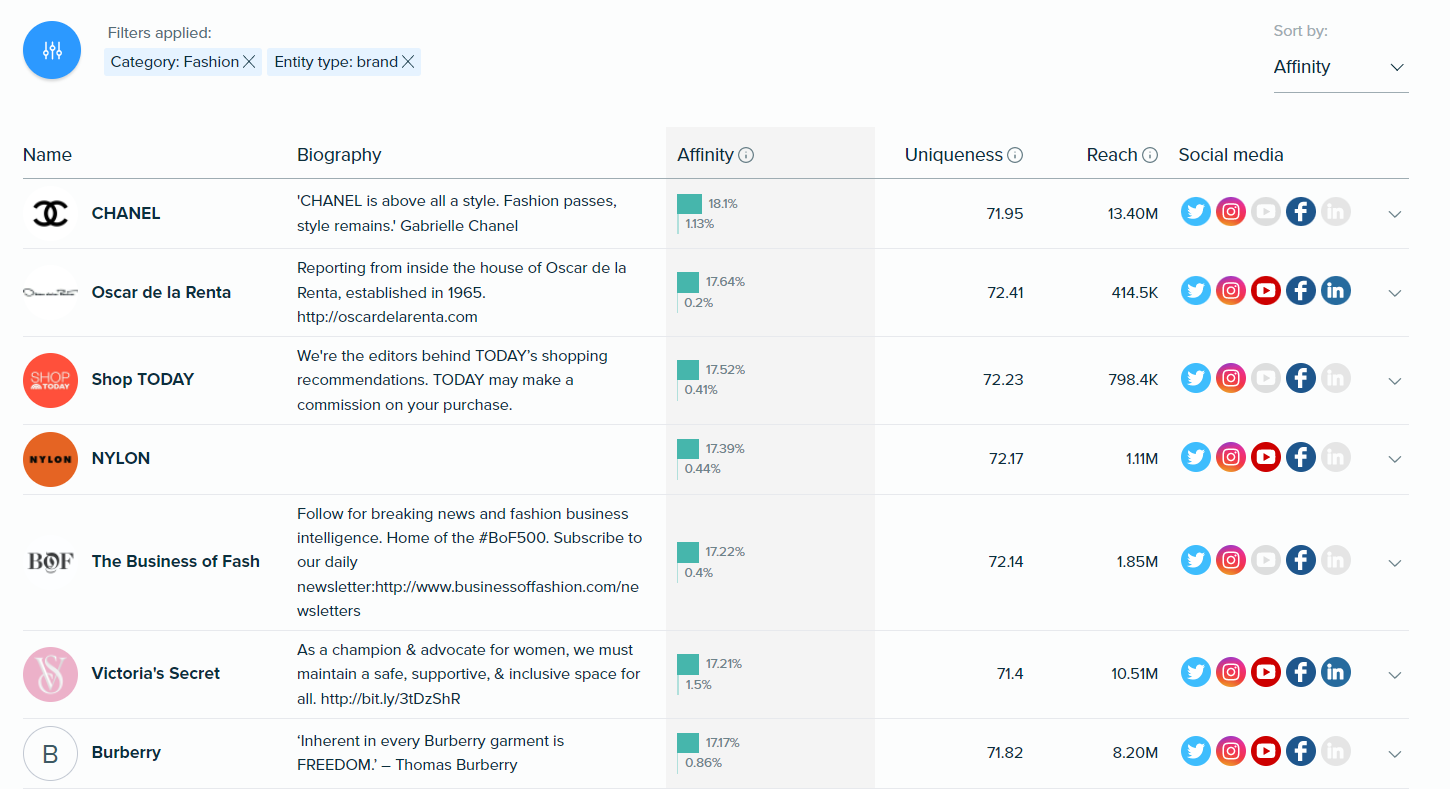The image size is (1450, 789).
Task: Remove the Category: Fashion filter
Action: [x=249, y=62]
